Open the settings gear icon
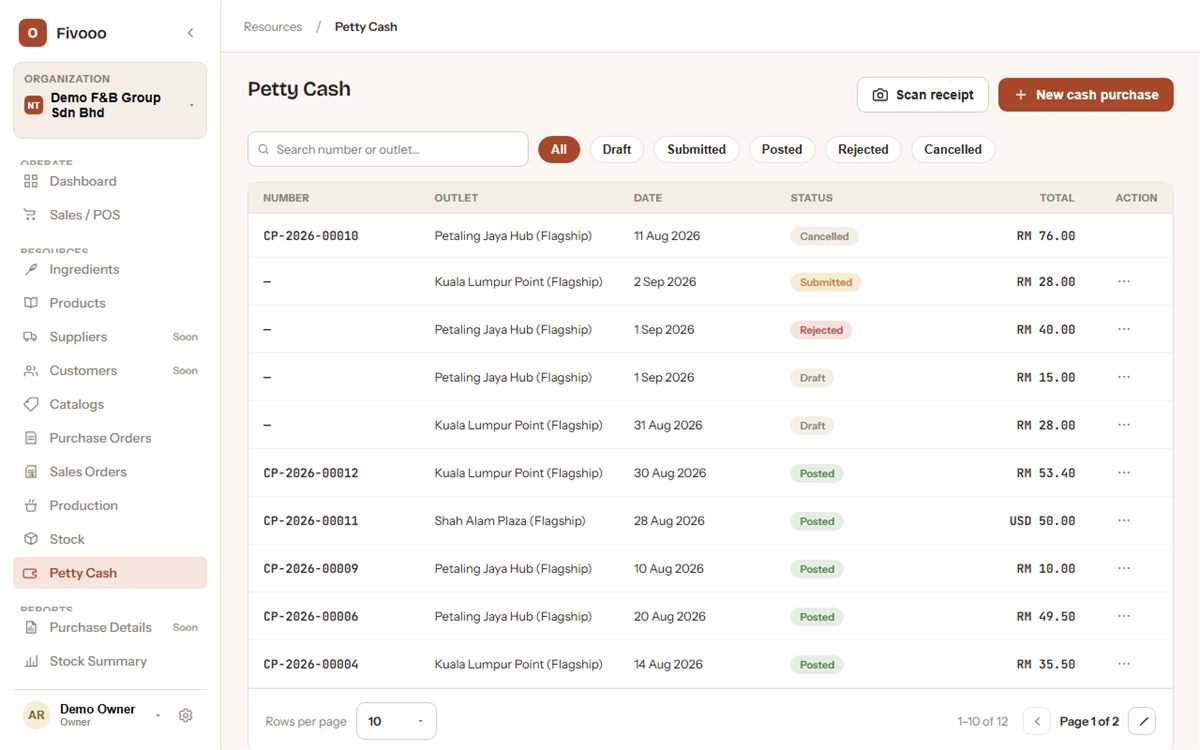Viewport: 1200px width, 750px height. click(185, 715)
